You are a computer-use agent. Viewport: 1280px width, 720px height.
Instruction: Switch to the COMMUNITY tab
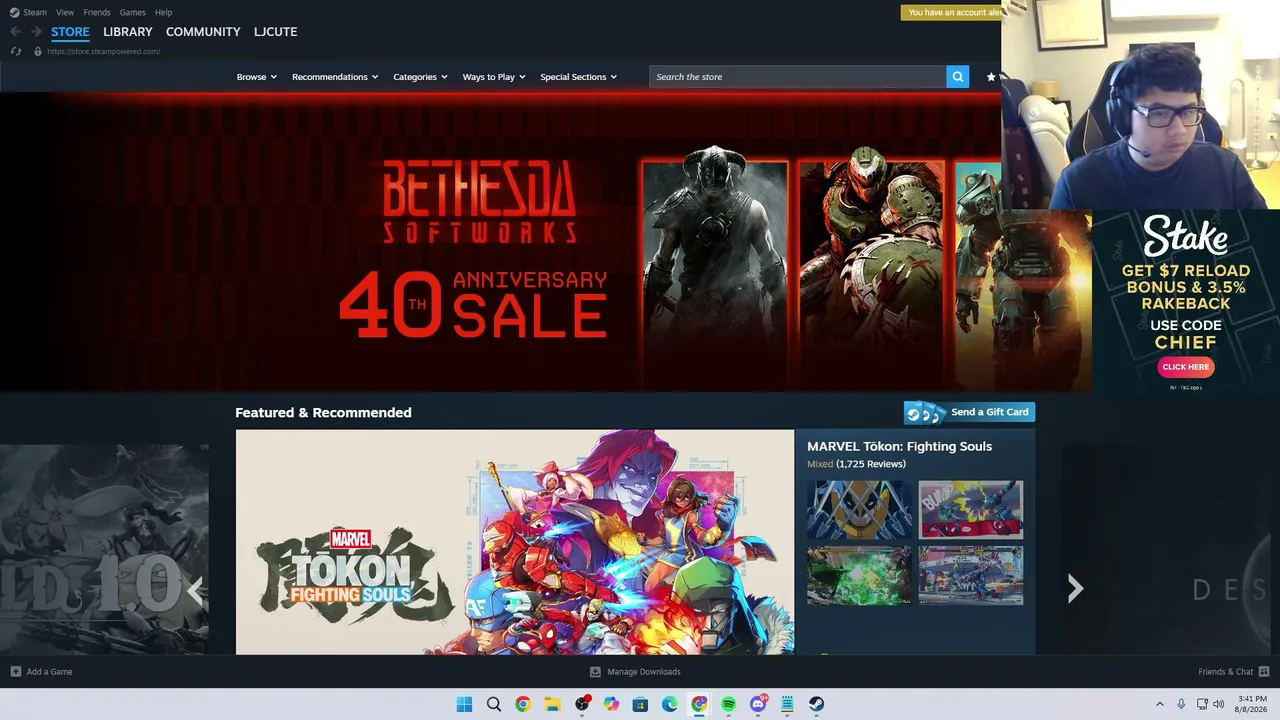click(x=203, y=32)
